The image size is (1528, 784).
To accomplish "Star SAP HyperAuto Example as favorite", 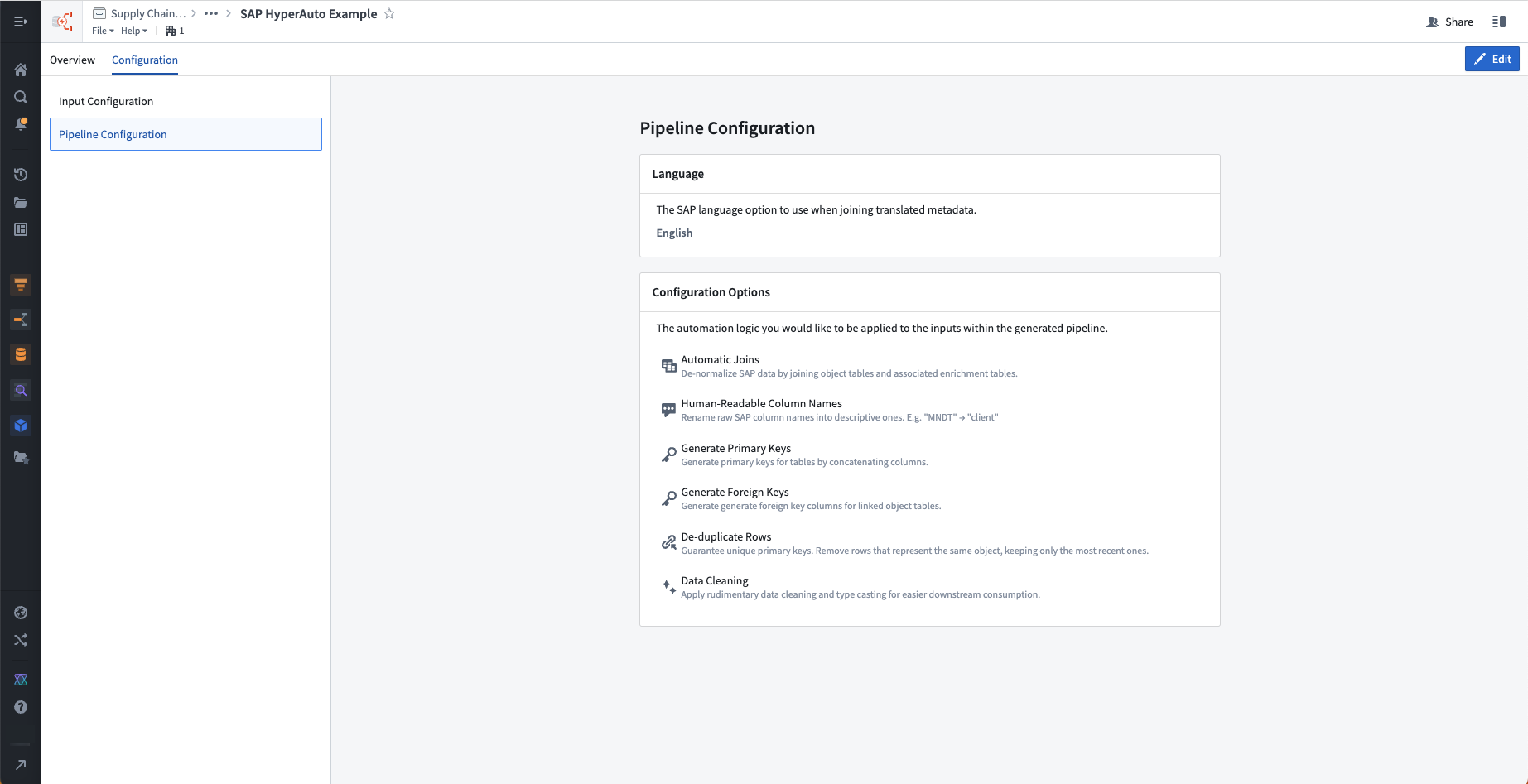I will coord(389,13).
